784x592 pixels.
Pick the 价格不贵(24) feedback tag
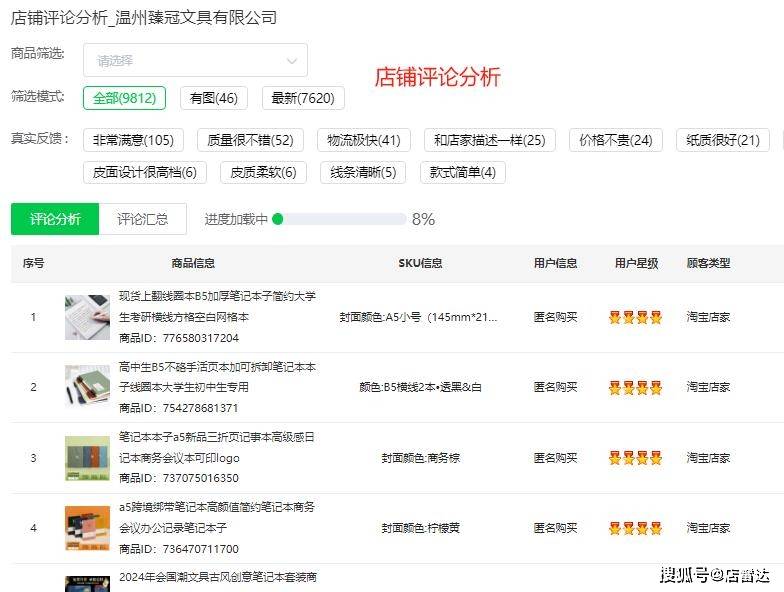(615, 140)
